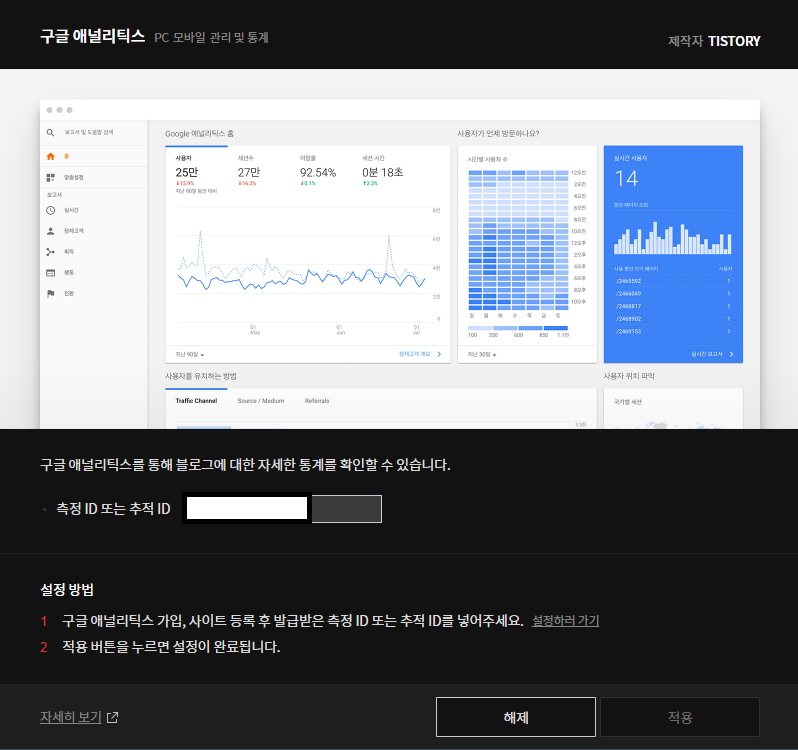Viewport: 798px width, 750px height.
Task: Click the 행동 behavior icon in the preview sidebar
Action: pos(50,273)
